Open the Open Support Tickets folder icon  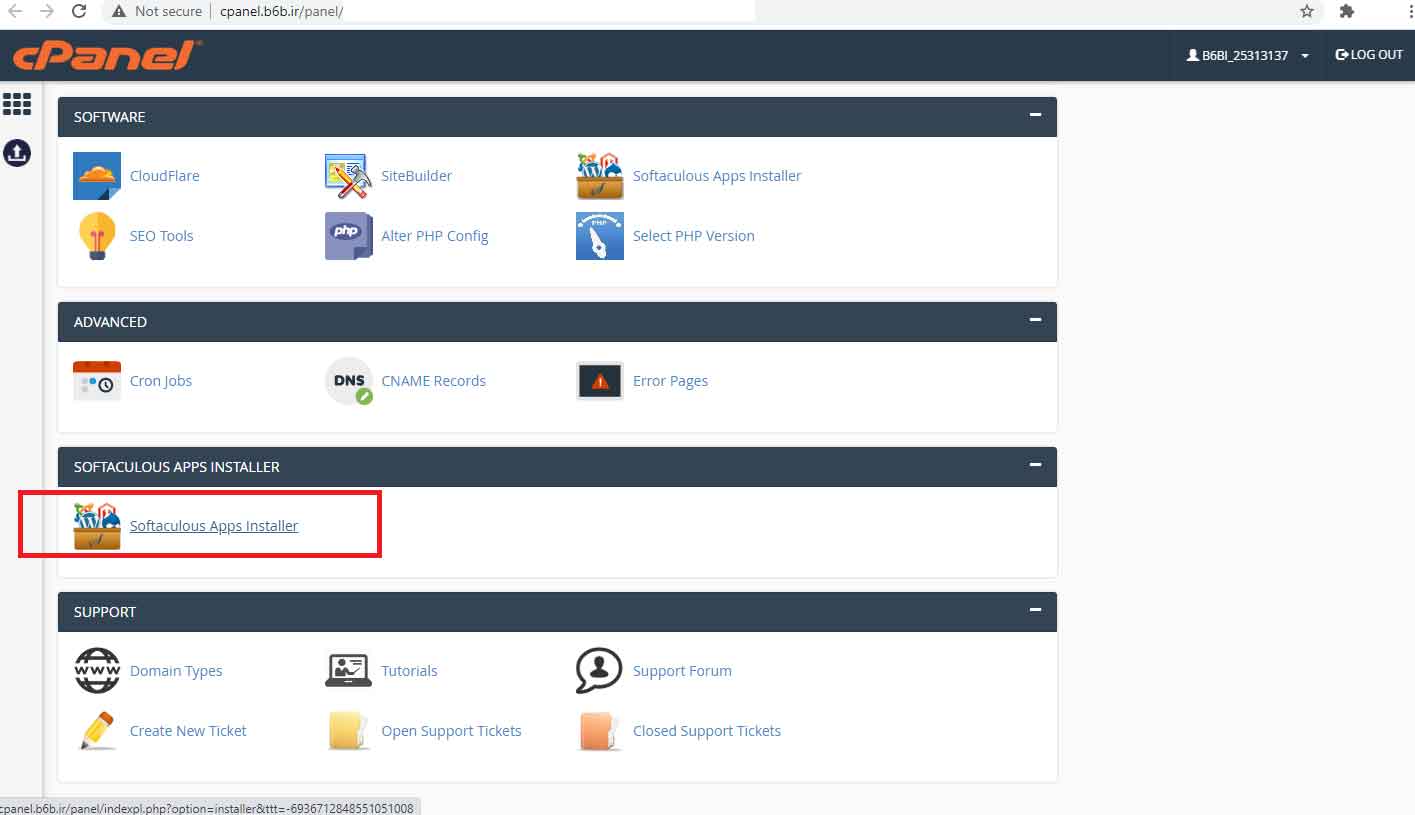coord(349,731)
